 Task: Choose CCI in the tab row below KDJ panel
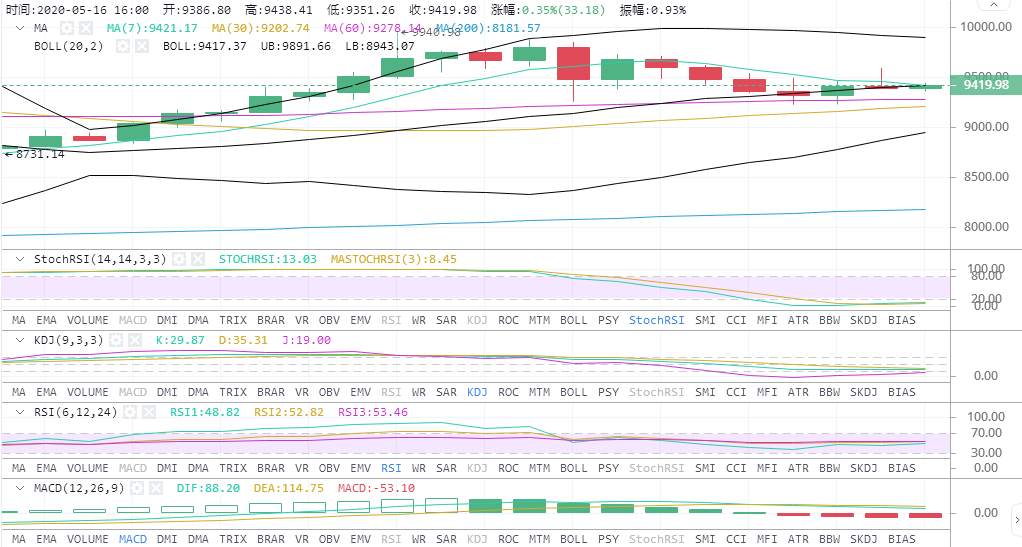pos(736,392)
